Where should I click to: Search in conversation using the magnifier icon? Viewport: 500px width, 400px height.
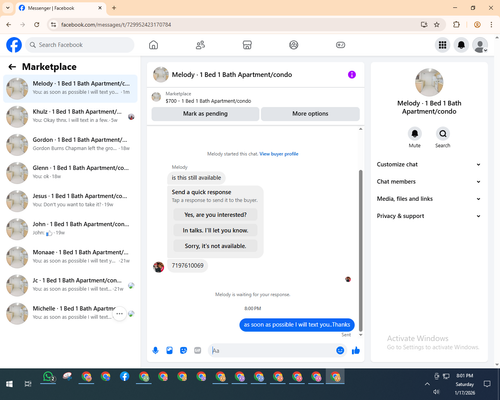pyautogui.click(x=443, y=134)
